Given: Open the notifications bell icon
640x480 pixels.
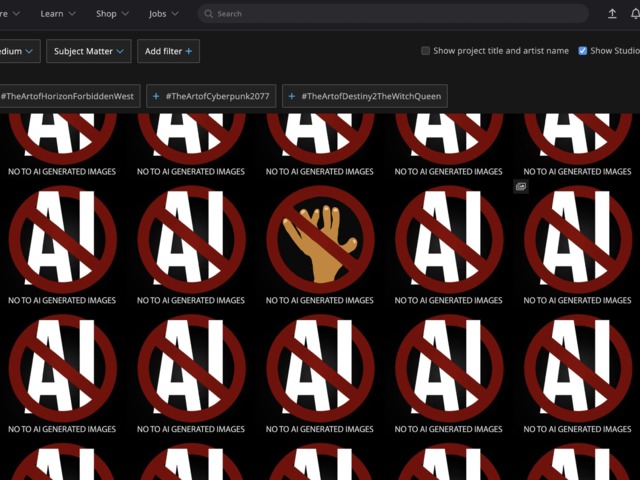Looking at the screenshot, I should 635,14.
